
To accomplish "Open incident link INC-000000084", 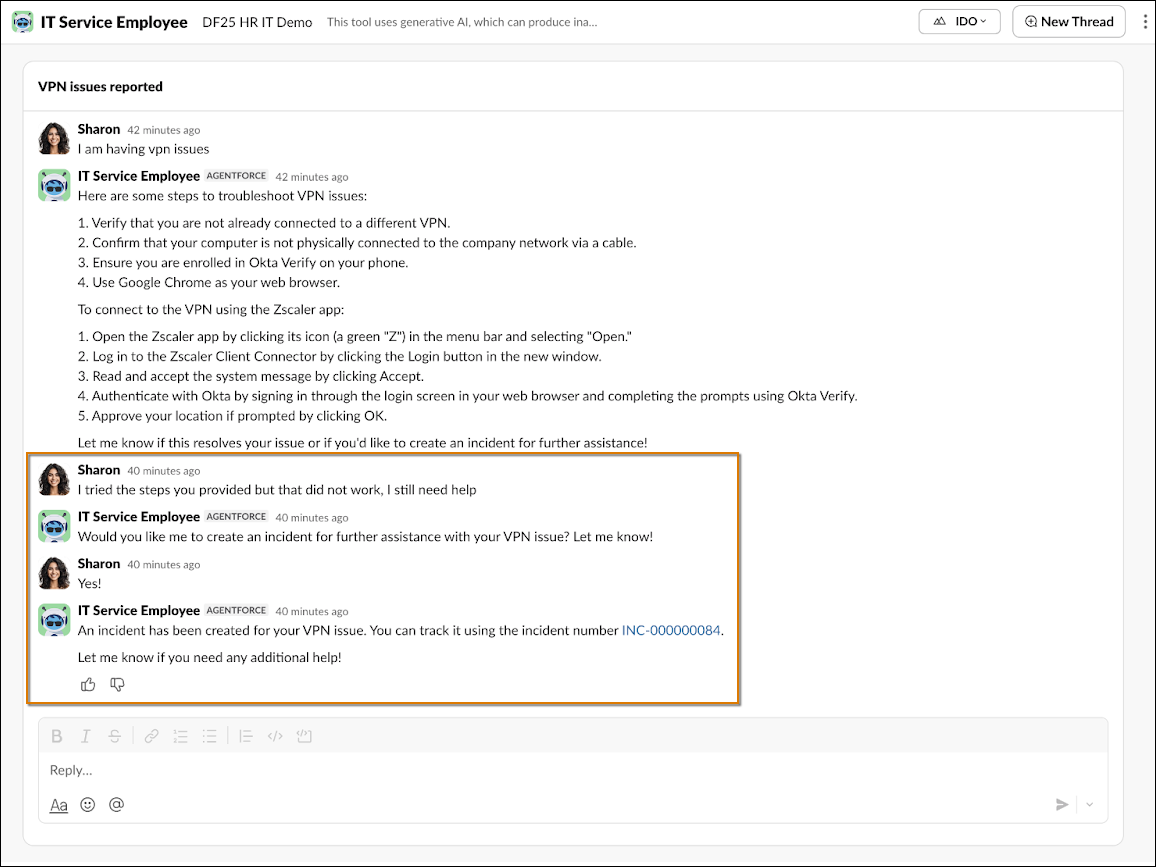I will 671,630.
